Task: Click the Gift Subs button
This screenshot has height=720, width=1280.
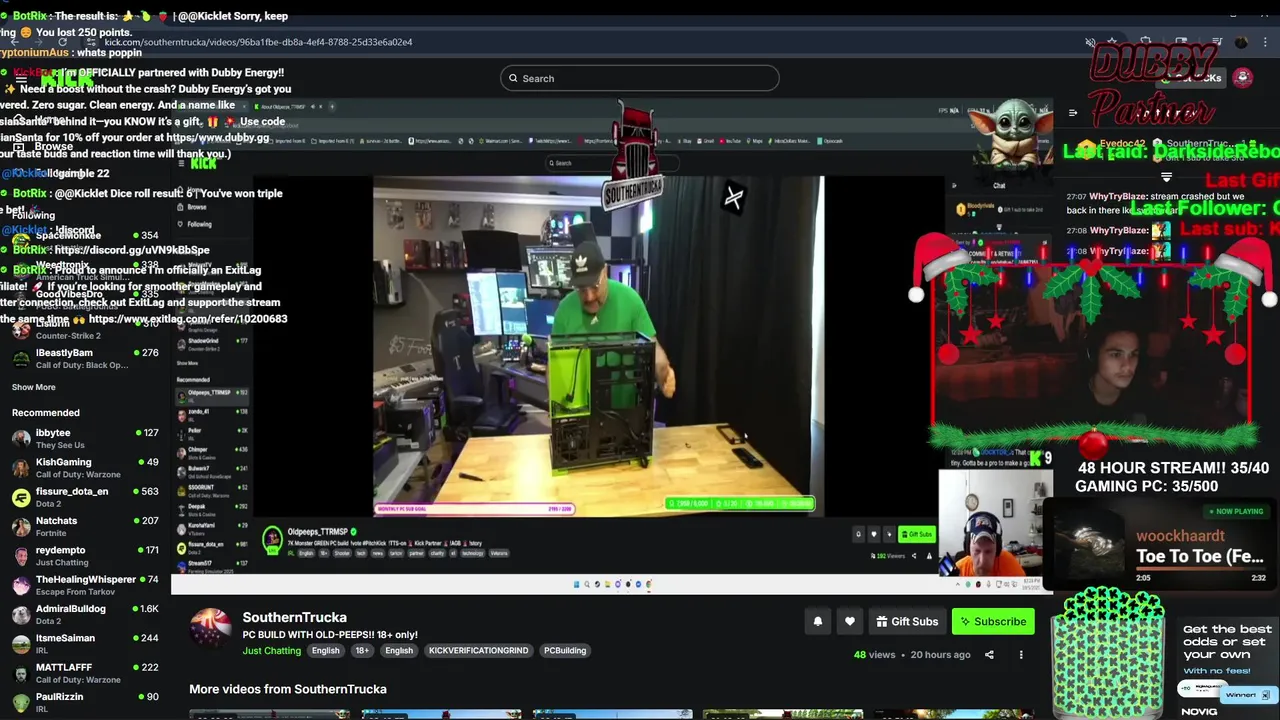Action: tap(907, 621)
